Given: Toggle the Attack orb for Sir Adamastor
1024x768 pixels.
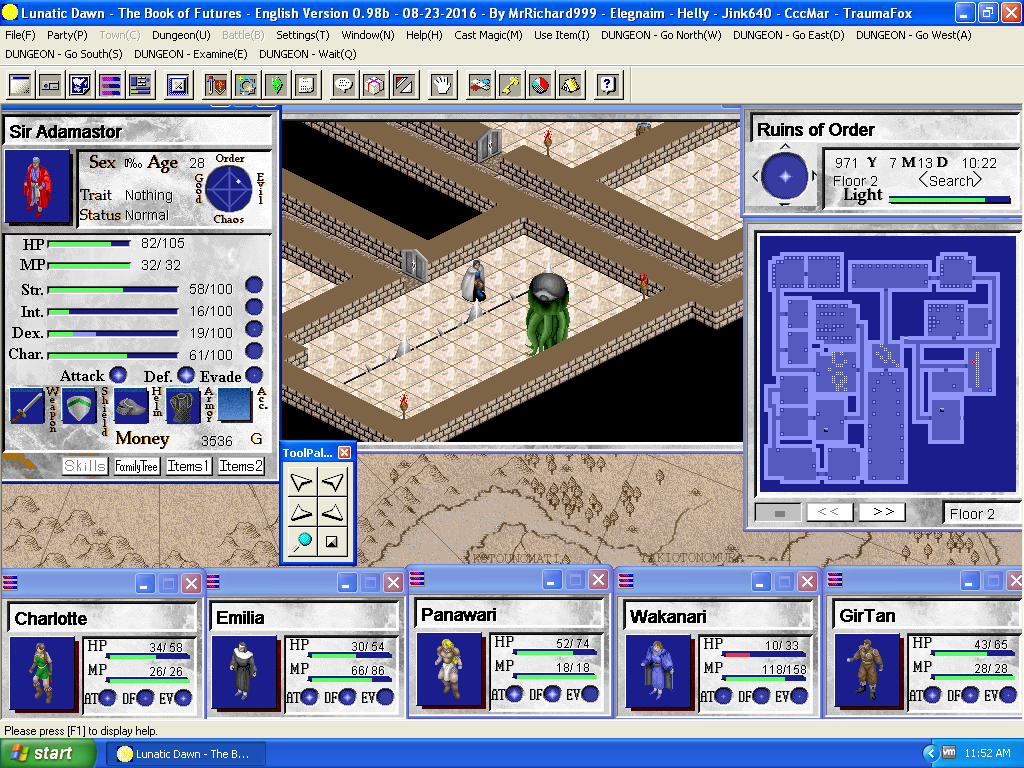Looking at the screenshot, I should coord(118,375).
